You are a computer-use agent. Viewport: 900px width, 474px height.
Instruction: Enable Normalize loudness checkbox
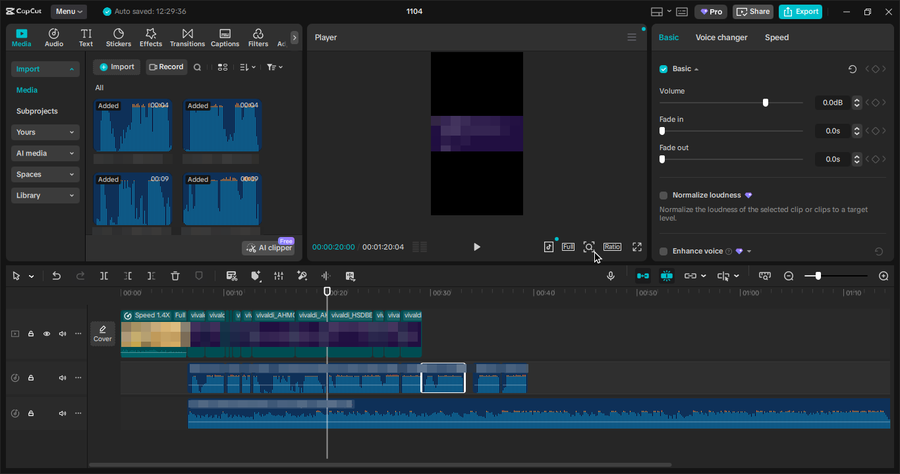(664, 195)
